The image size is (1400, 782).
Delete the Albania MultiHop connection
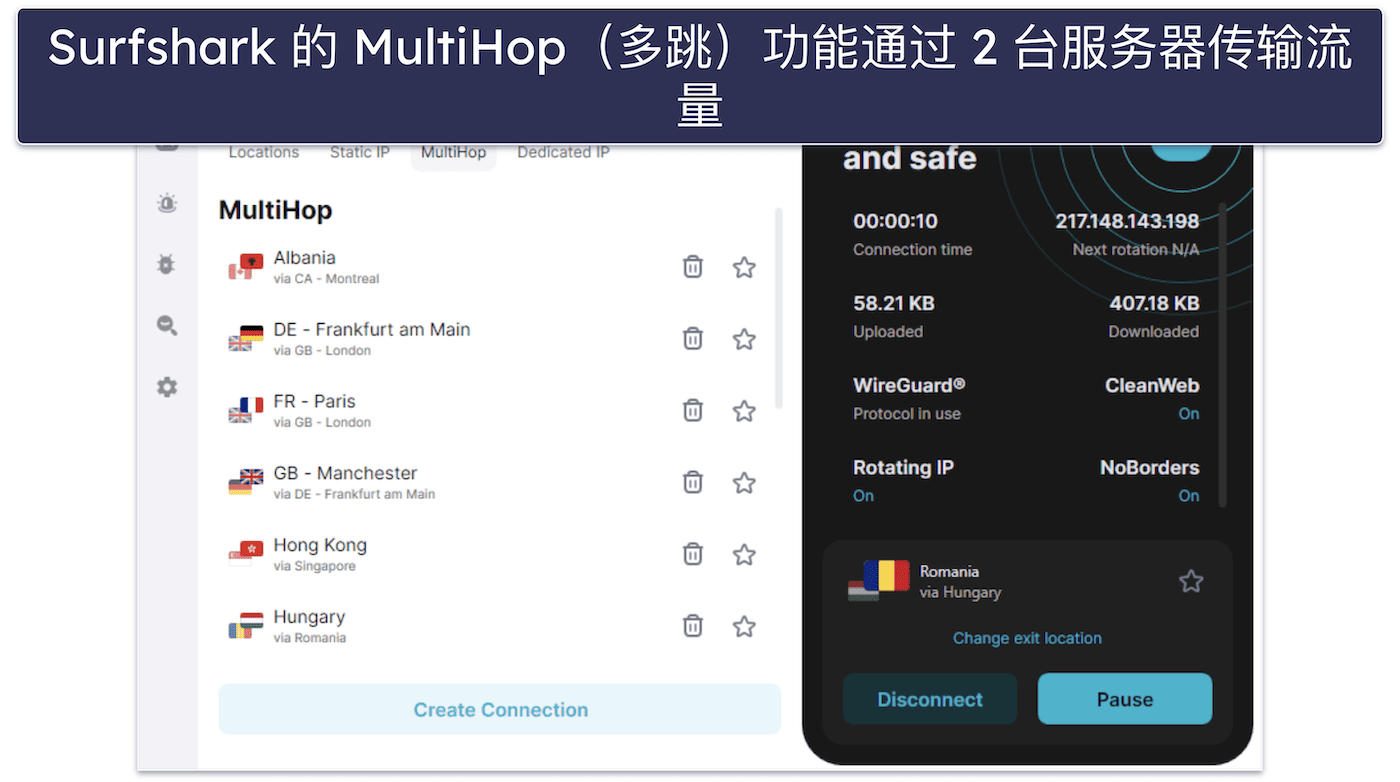(693, 267)
